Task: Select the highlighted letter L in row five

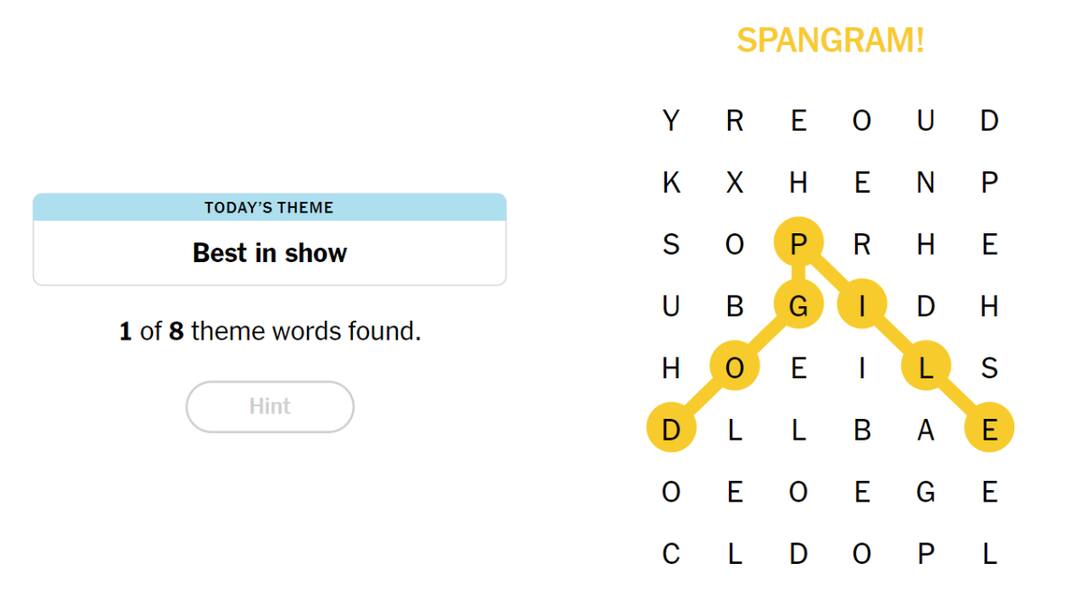Action: 925,368
